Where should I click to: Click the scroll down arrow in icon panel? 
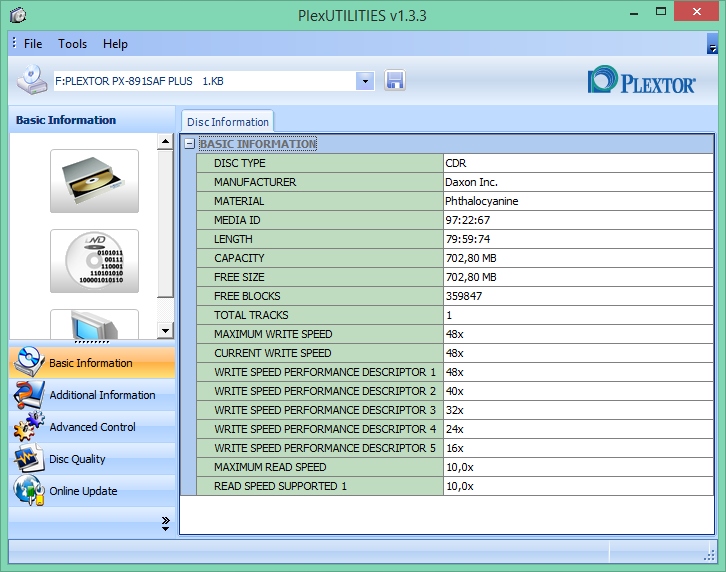(x=166, y=331)
